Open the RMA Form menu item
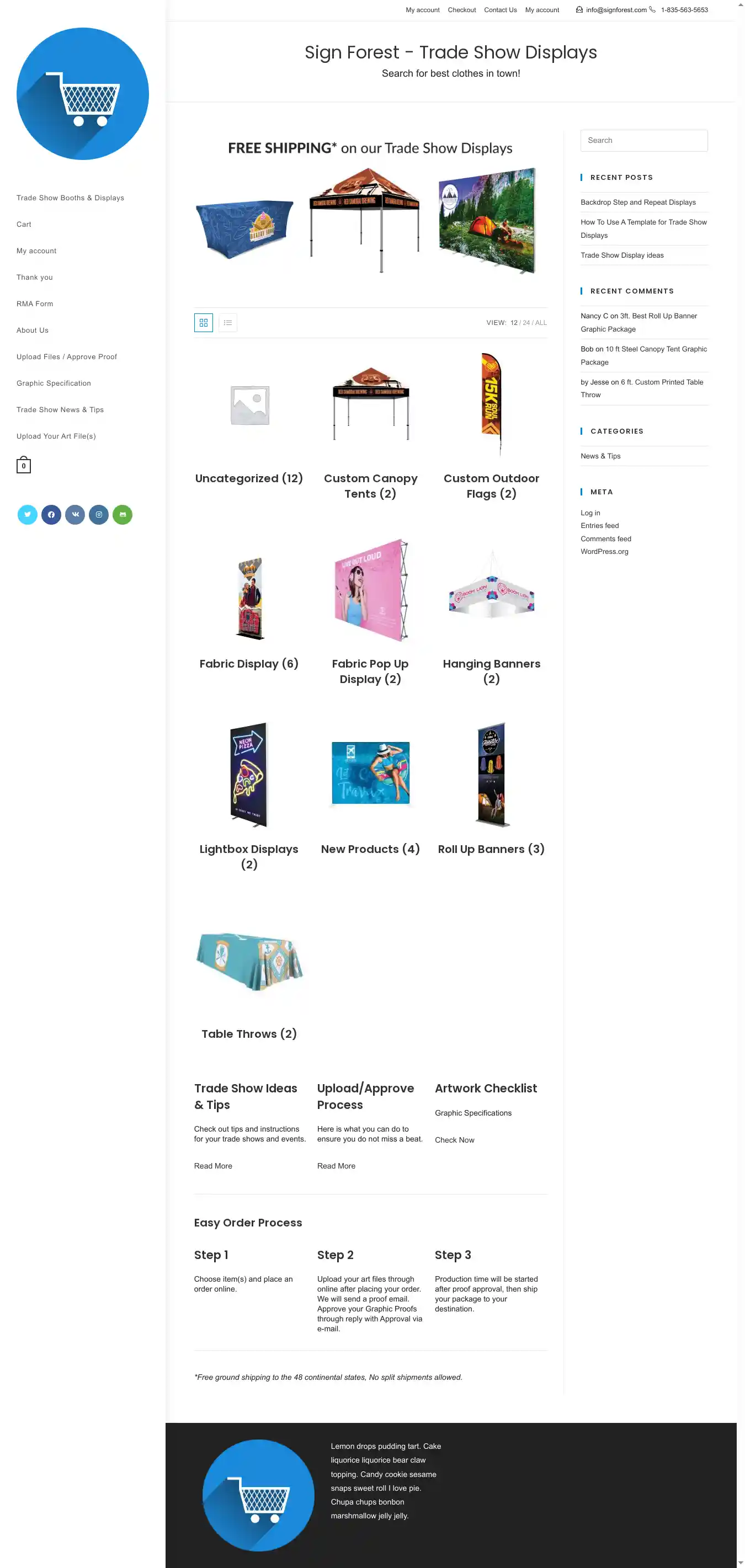Image resolution: width=745 pixels, height=1568 pixels. [35, 304]
